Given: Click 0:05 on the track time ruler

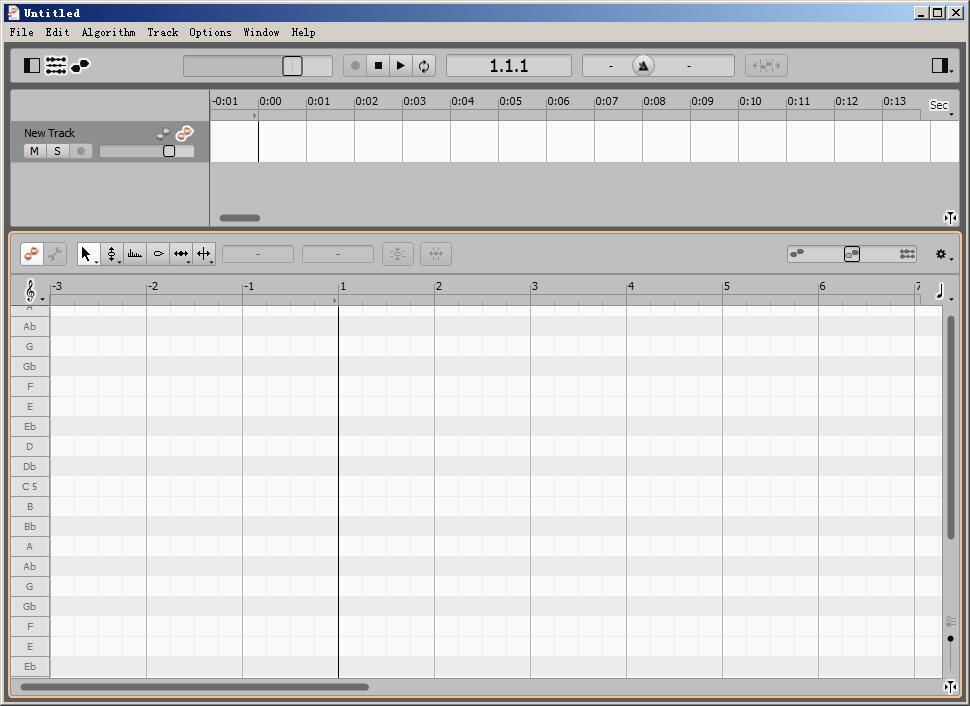Looking at the screenshot, I should pyautogui.click(x=510, y=101).
